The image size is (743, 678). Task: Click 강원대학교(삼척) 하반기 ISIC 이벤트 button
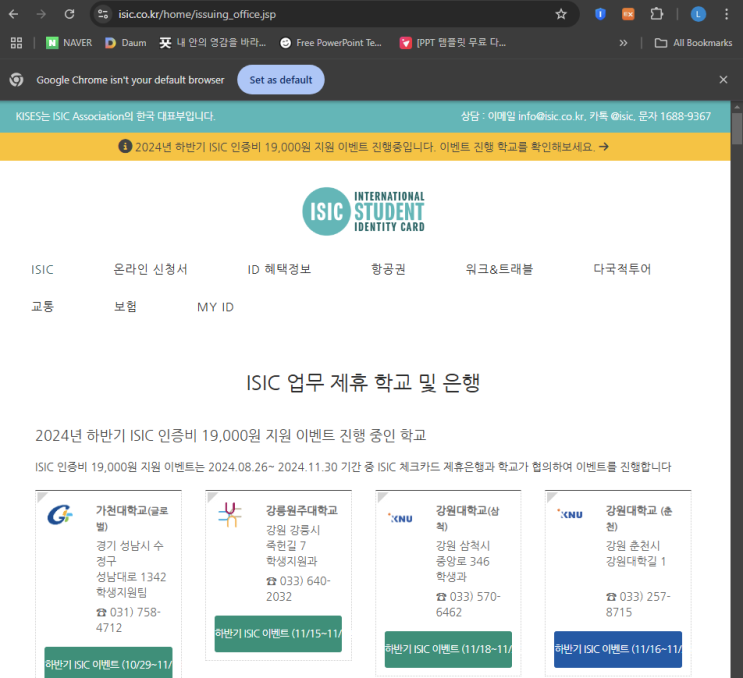pyautogui.click(x=448, y=649)
